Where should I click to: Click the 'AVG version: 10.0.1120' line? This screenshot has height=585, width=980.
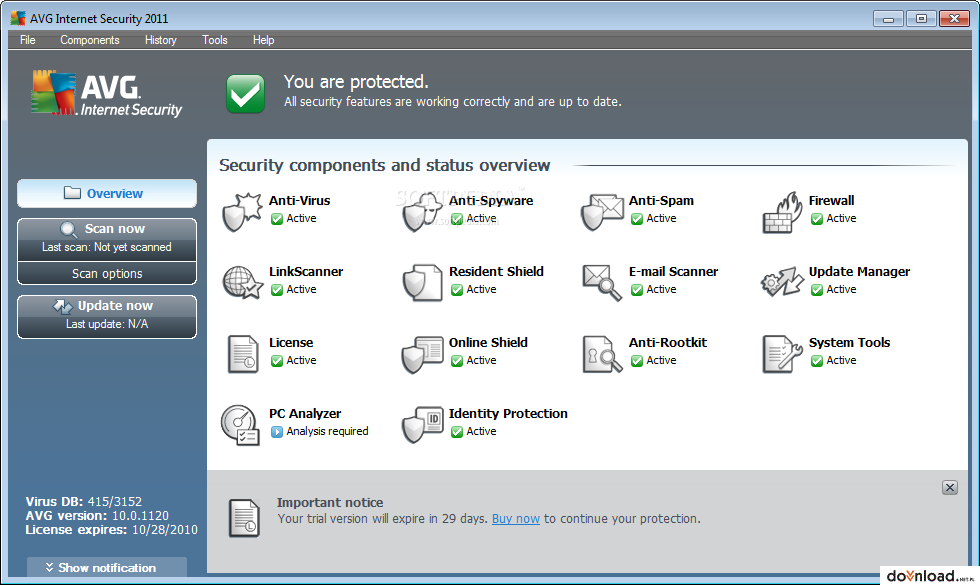pyautogui.click(x=97, y=516)
